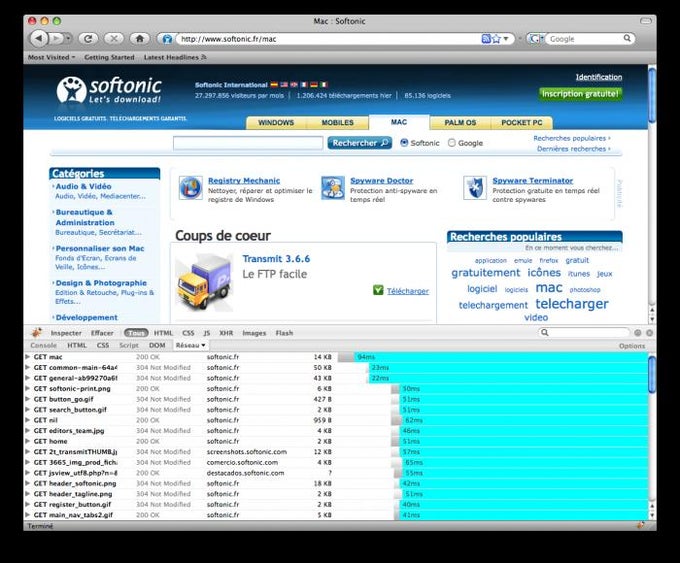Filter requests by CSS type
The width and height of the screenshot is (680, 563).
(x=188, y=333)
